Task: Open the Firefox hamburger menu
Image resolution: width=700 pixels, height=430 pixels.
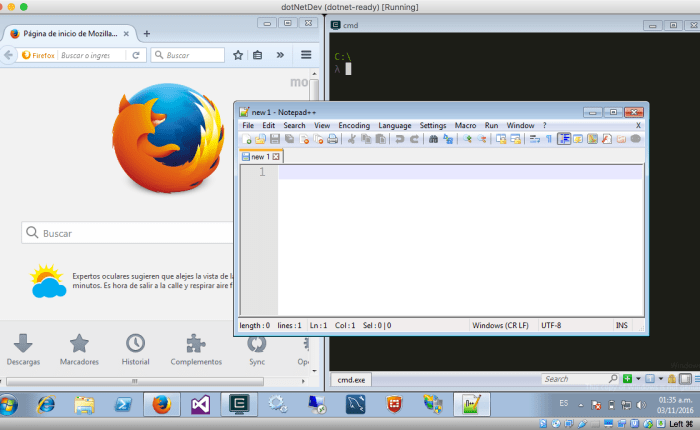Action: pyautogui.click(x=306, y=55)
